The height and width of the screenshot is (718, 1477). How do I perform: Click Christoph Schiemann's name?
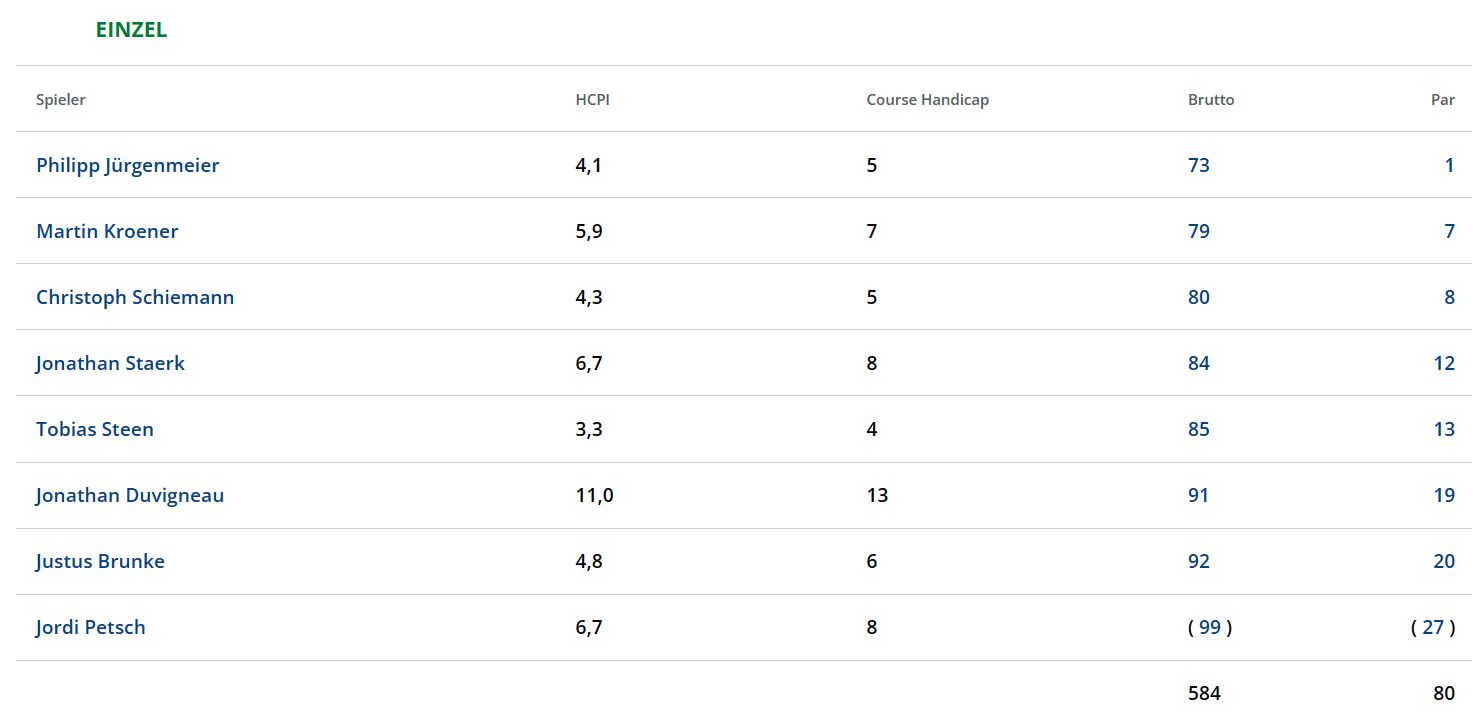[x=135, y=297]
